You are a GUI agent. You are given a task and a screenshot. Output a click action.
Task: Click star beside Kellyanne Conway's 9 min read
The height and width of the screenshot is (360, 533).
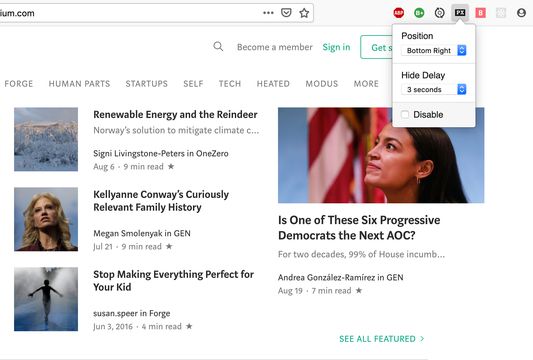pos(169,246)
